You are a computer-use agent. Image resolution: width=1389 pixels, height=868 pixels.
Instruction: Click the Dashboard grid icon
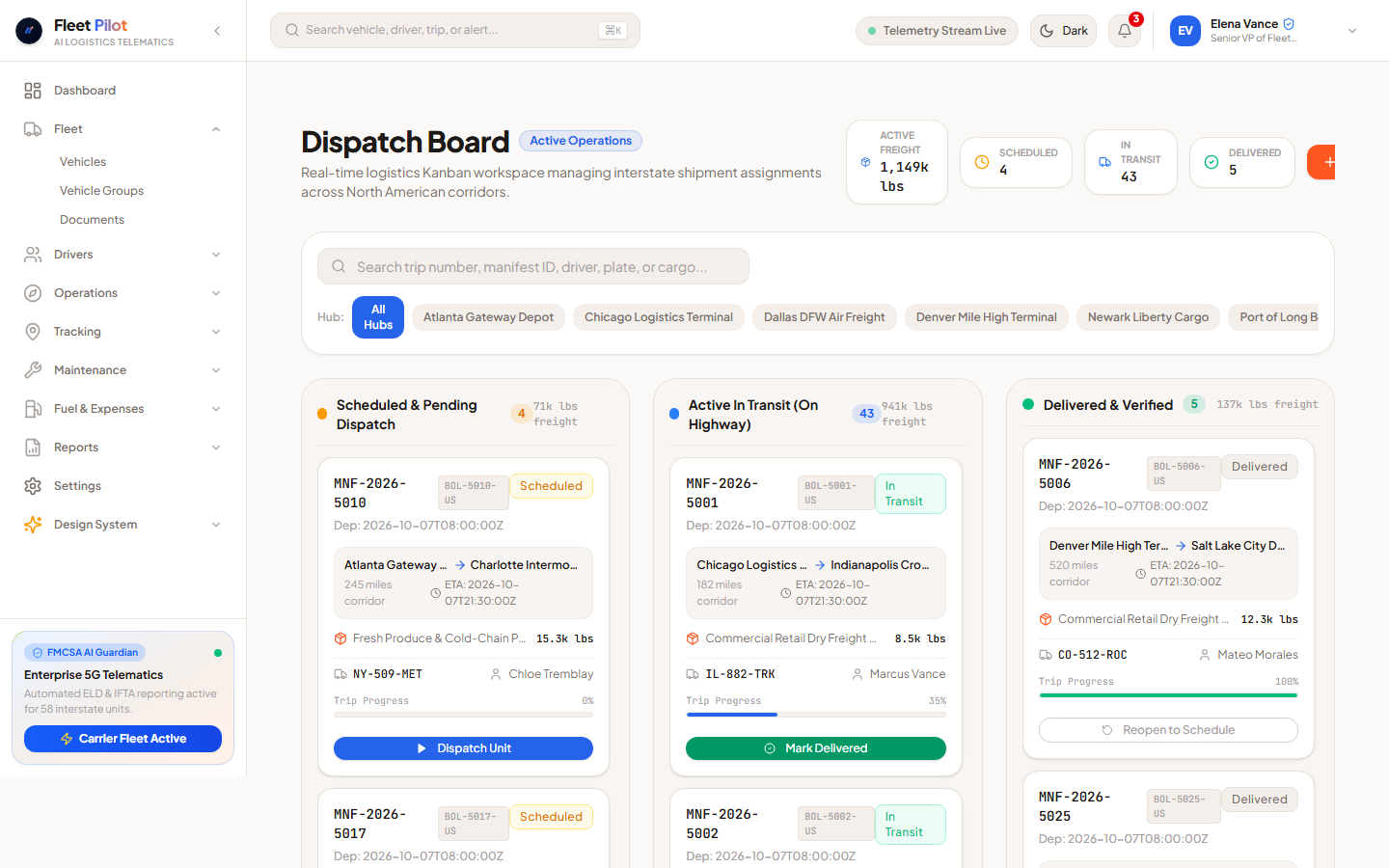tap(33, 91)
